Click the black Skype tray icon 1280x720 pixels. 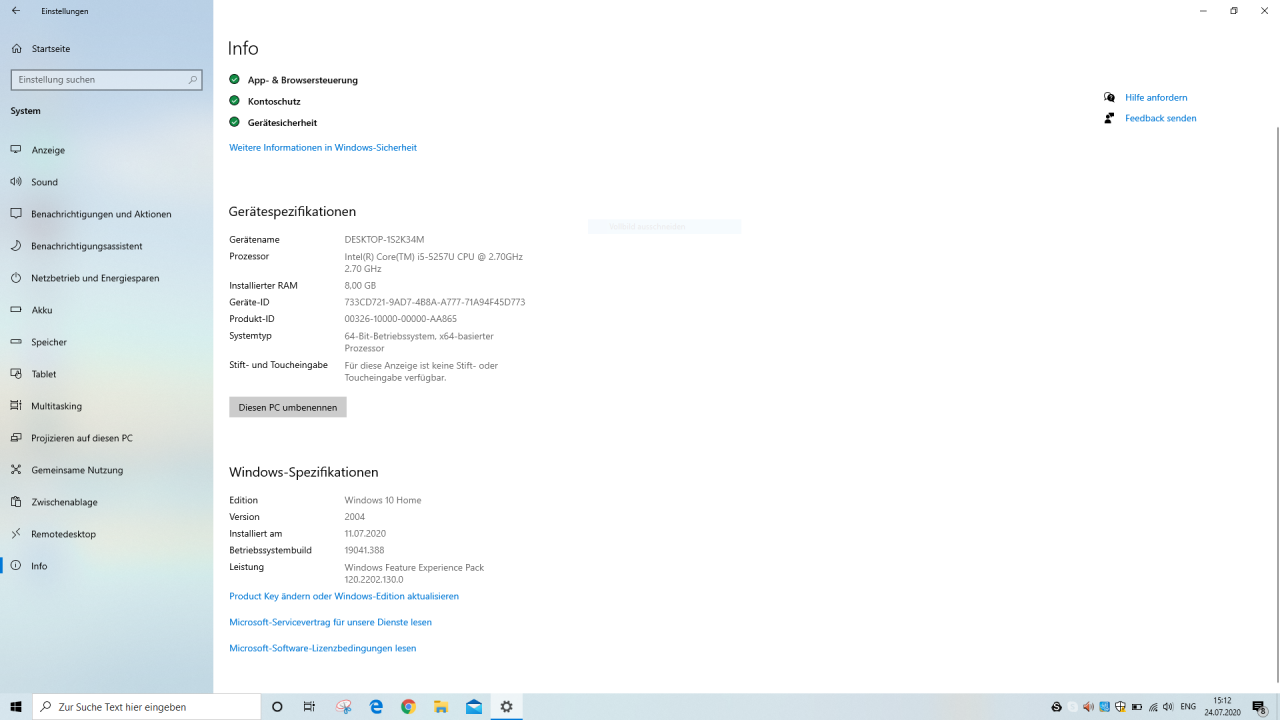coord(1057,707)
